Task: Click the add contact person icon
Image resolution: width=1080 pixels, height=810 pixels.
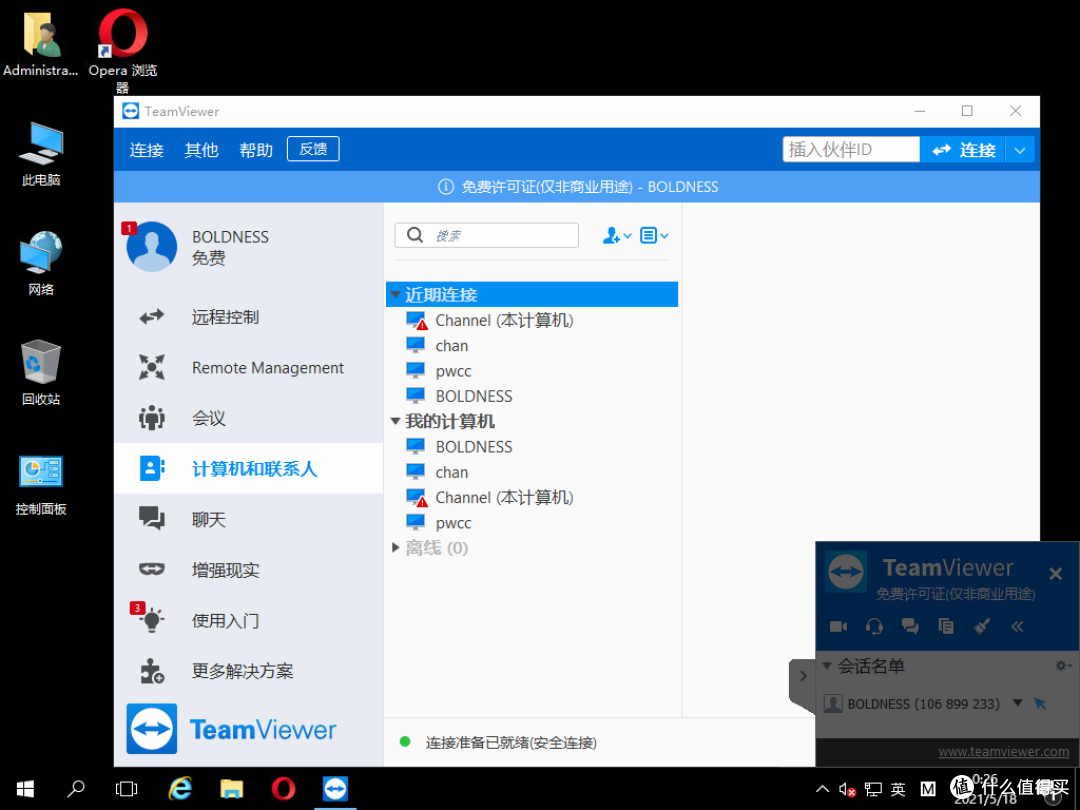Action: (616, 236)
